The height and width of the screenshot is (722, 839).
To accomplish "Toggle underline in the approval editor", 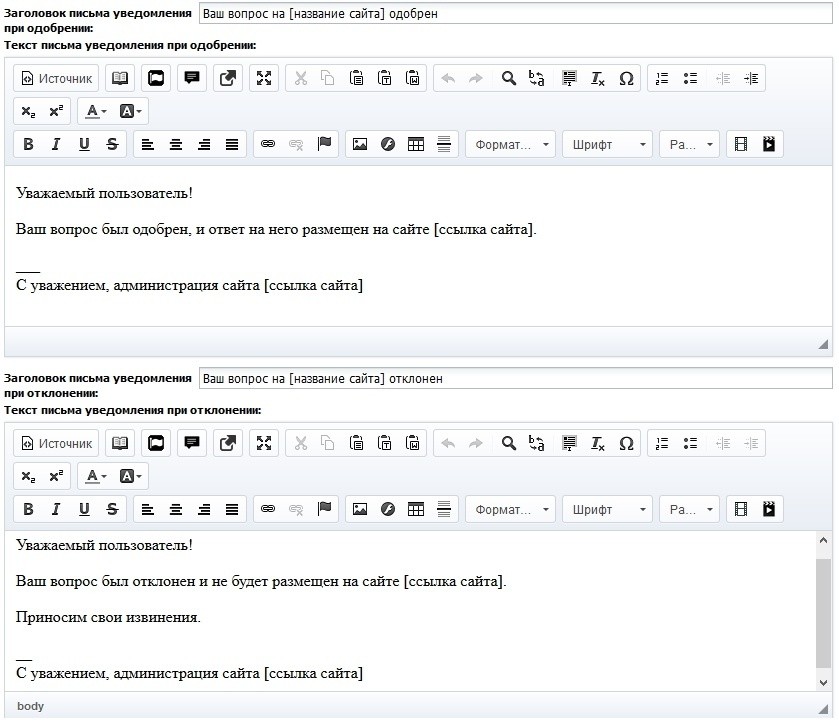I will pos(84,144).
